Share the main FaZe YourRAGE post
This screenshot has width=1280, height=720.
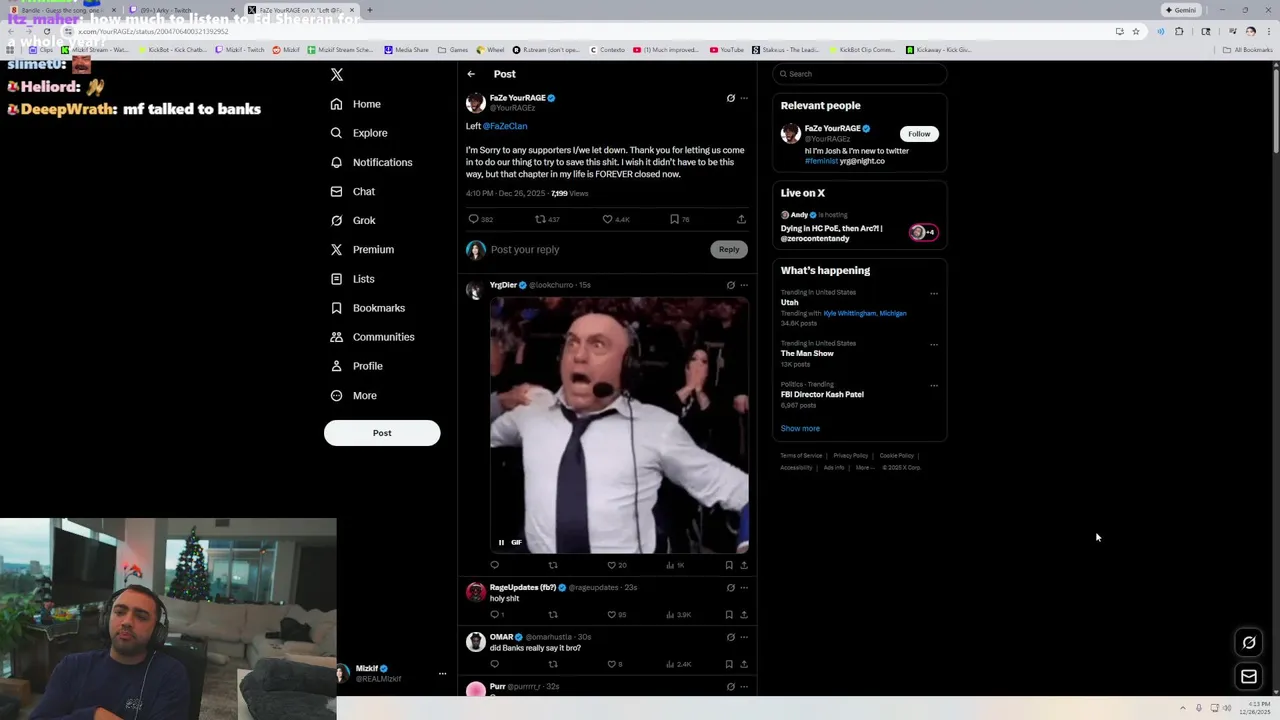click(741, 219)
